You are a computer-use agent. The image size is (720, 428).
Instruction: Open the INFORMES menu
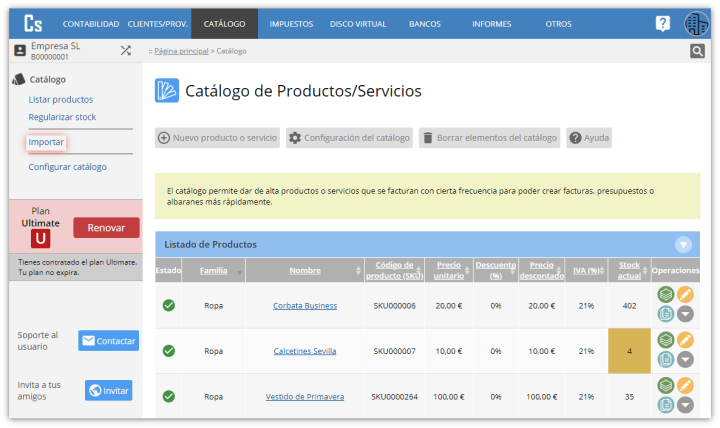[x=491, y=24]
